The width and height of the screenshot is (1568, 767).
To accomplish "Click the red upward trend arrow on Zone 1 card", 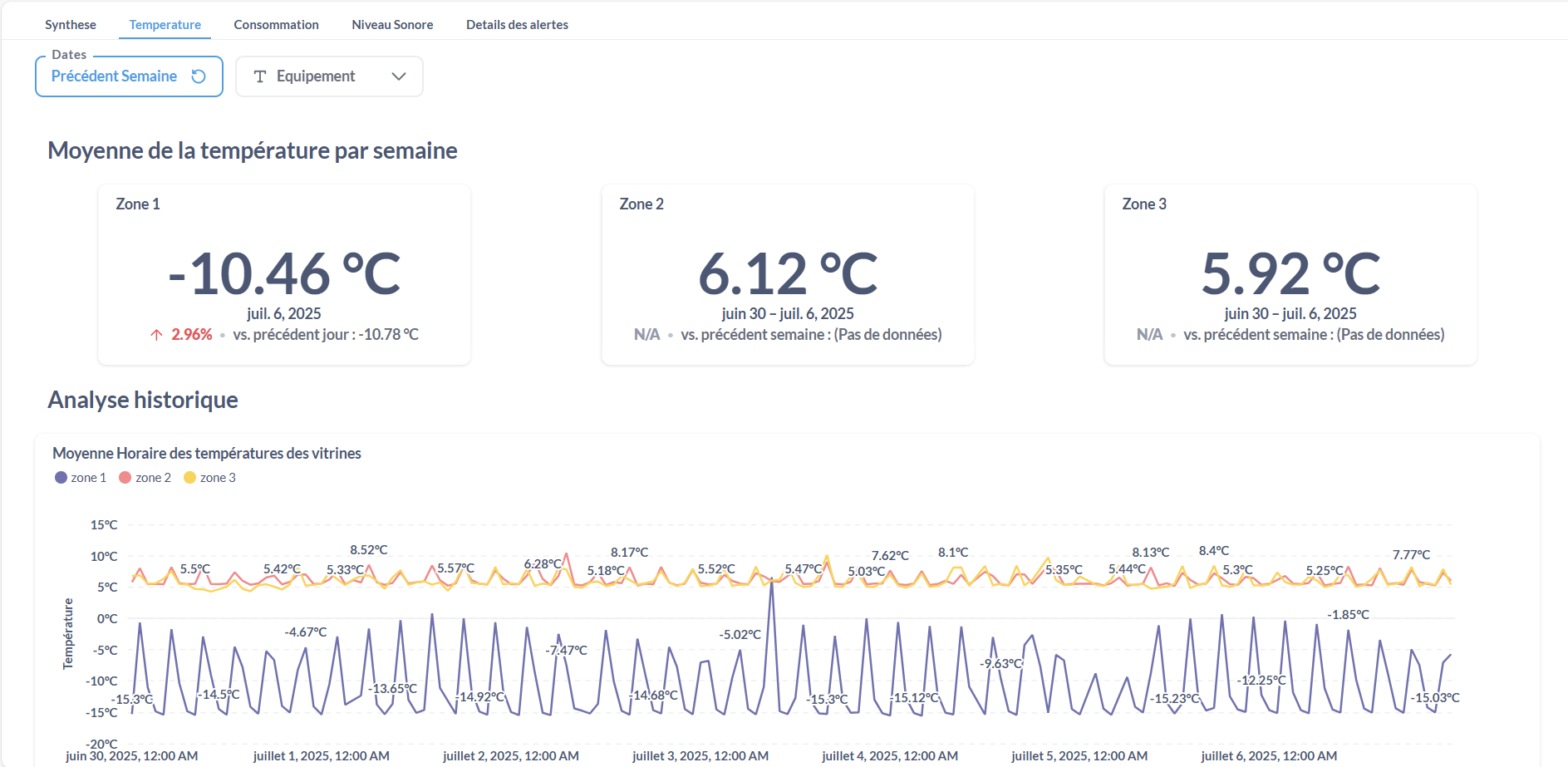I will tap(155, 334).
